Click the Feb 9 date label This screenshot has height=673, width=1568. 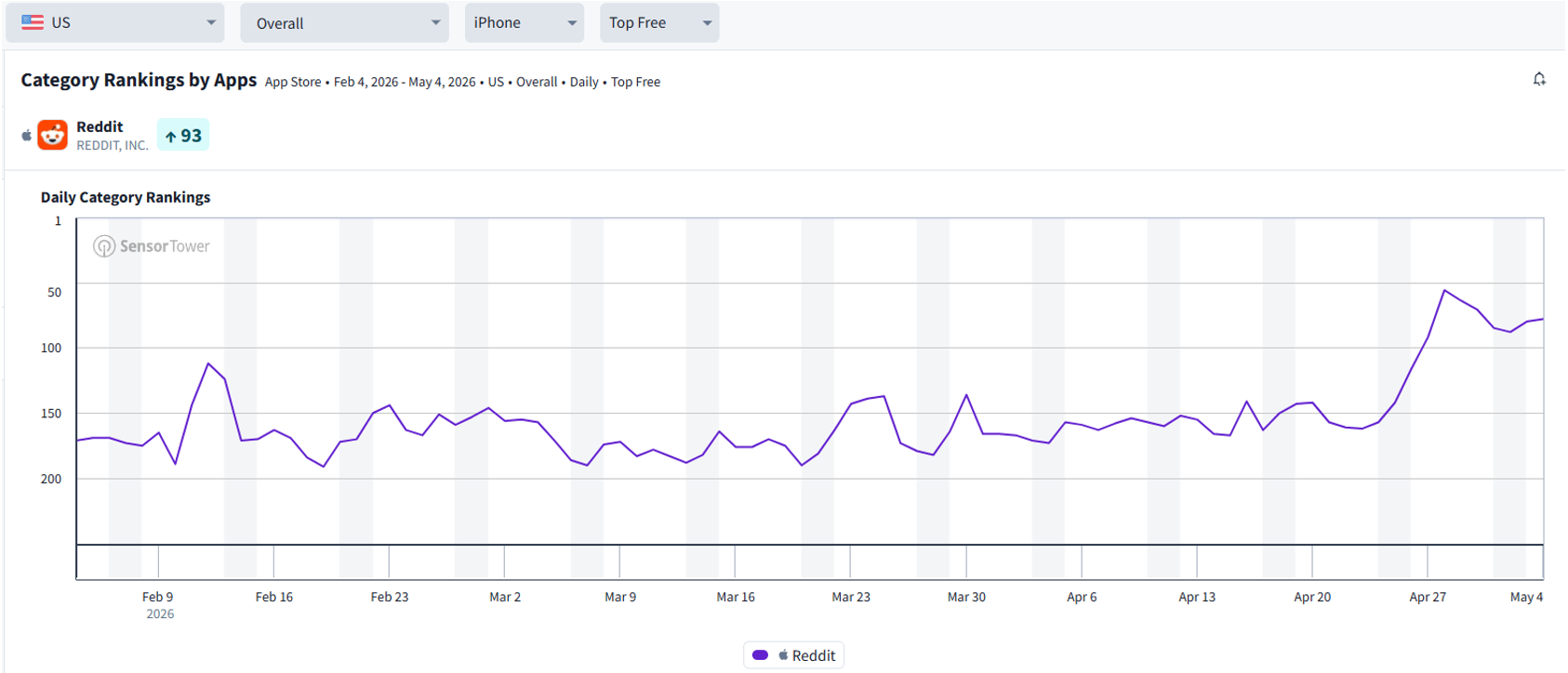coord(157,597)
